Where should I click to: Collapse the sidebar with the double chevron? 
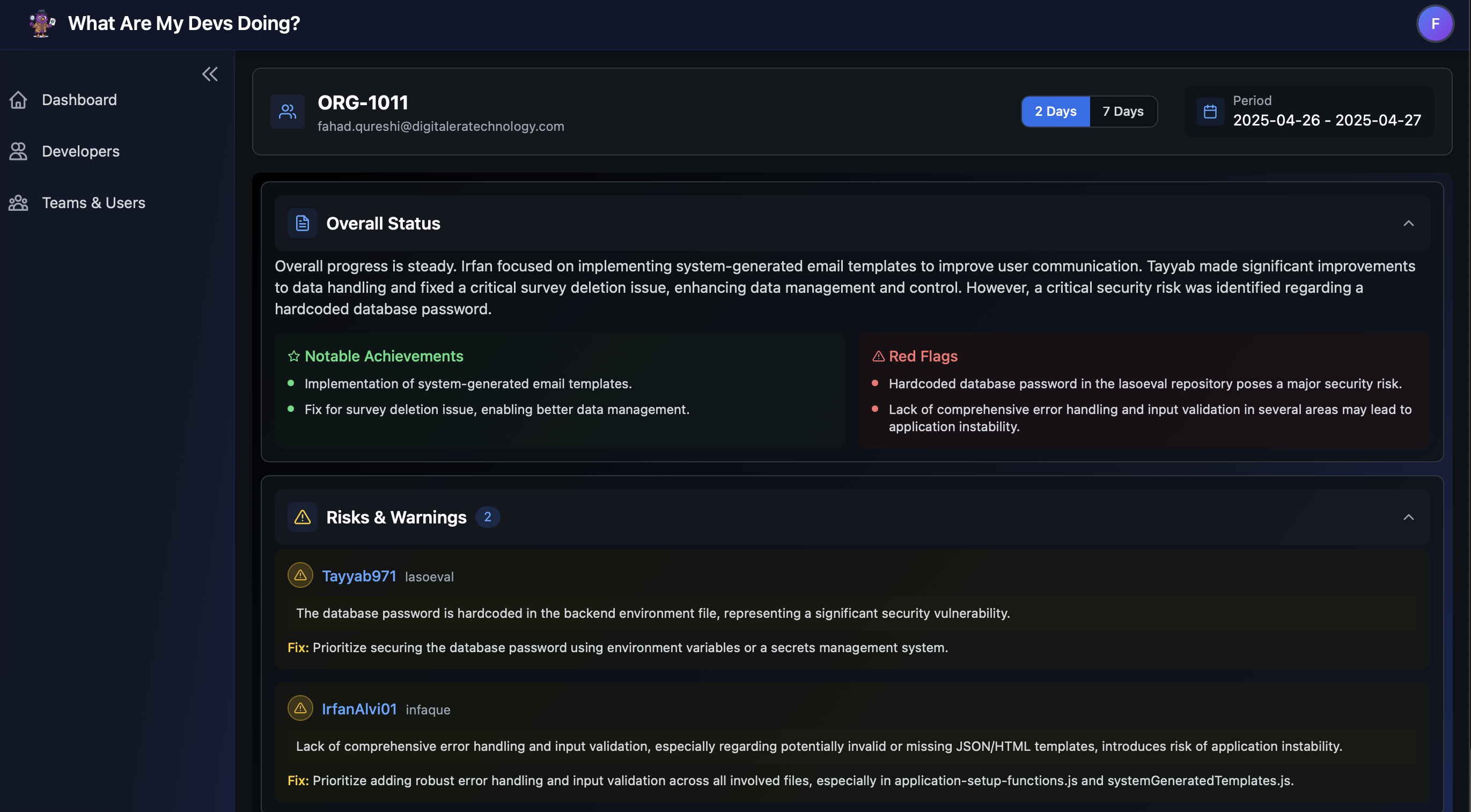point(210,74)
